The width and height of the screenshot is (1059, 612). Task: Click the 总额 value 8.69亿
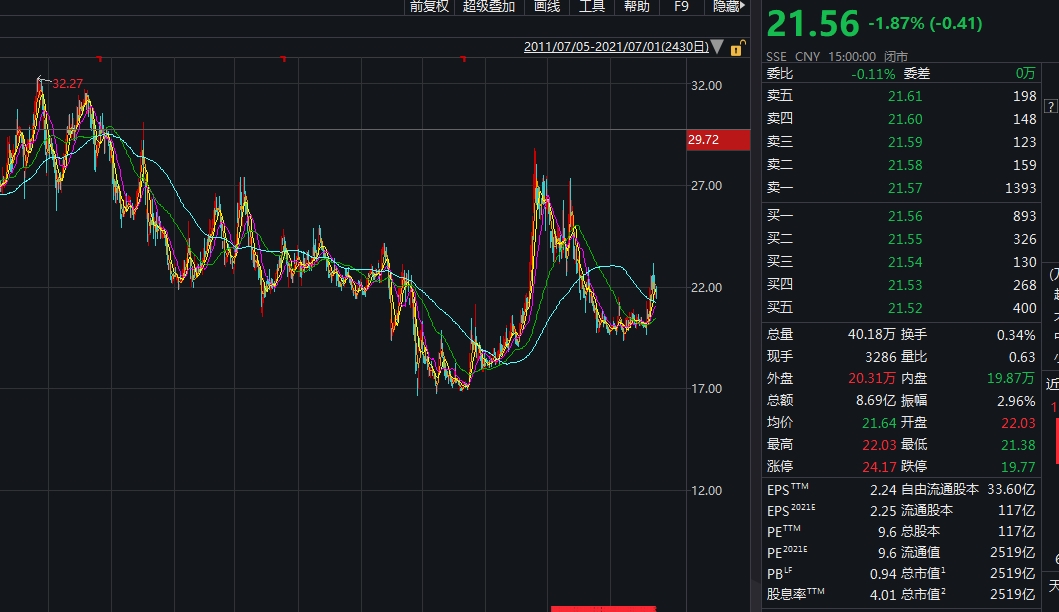[876, 401]
